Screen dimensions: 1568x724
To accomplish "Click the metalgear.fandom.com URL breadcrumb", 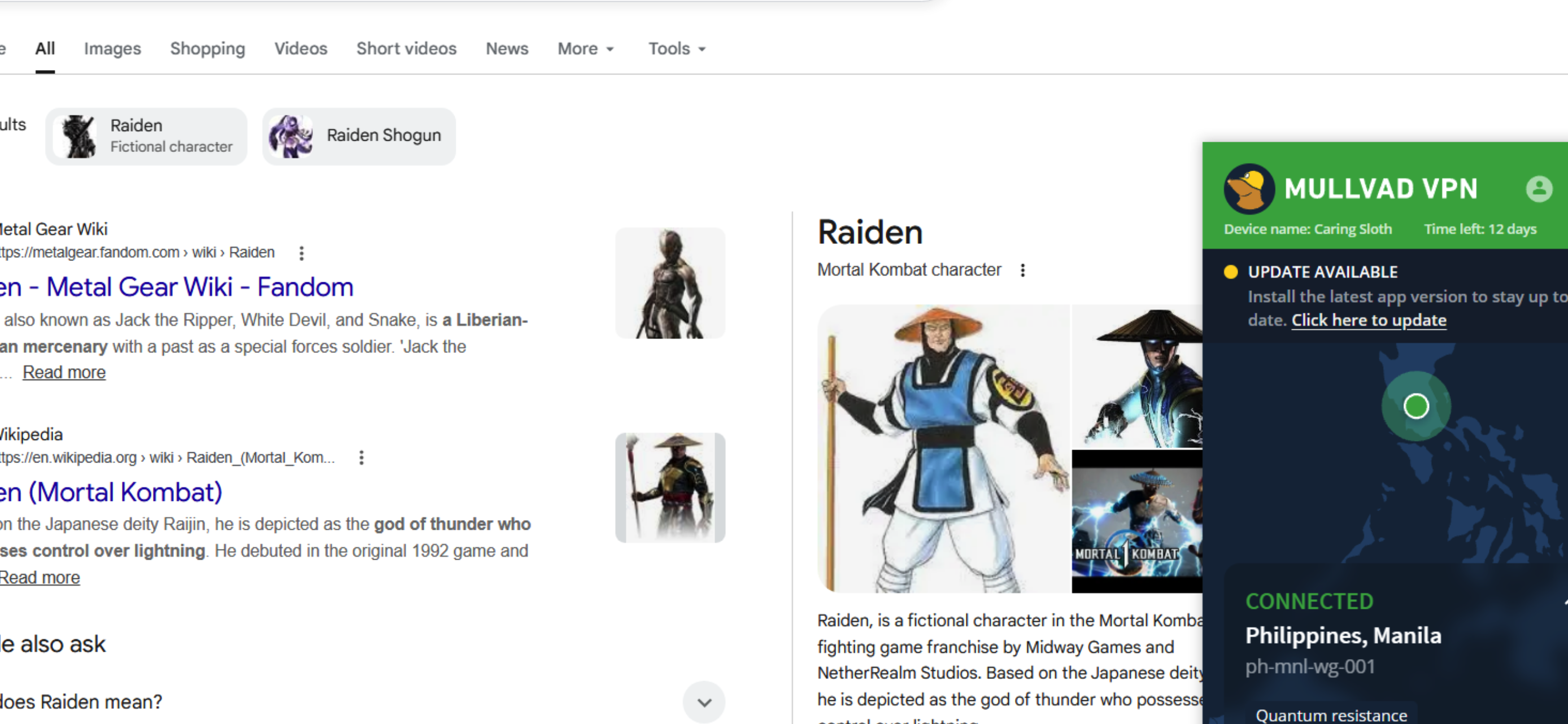I will click(x=137, y=252).
